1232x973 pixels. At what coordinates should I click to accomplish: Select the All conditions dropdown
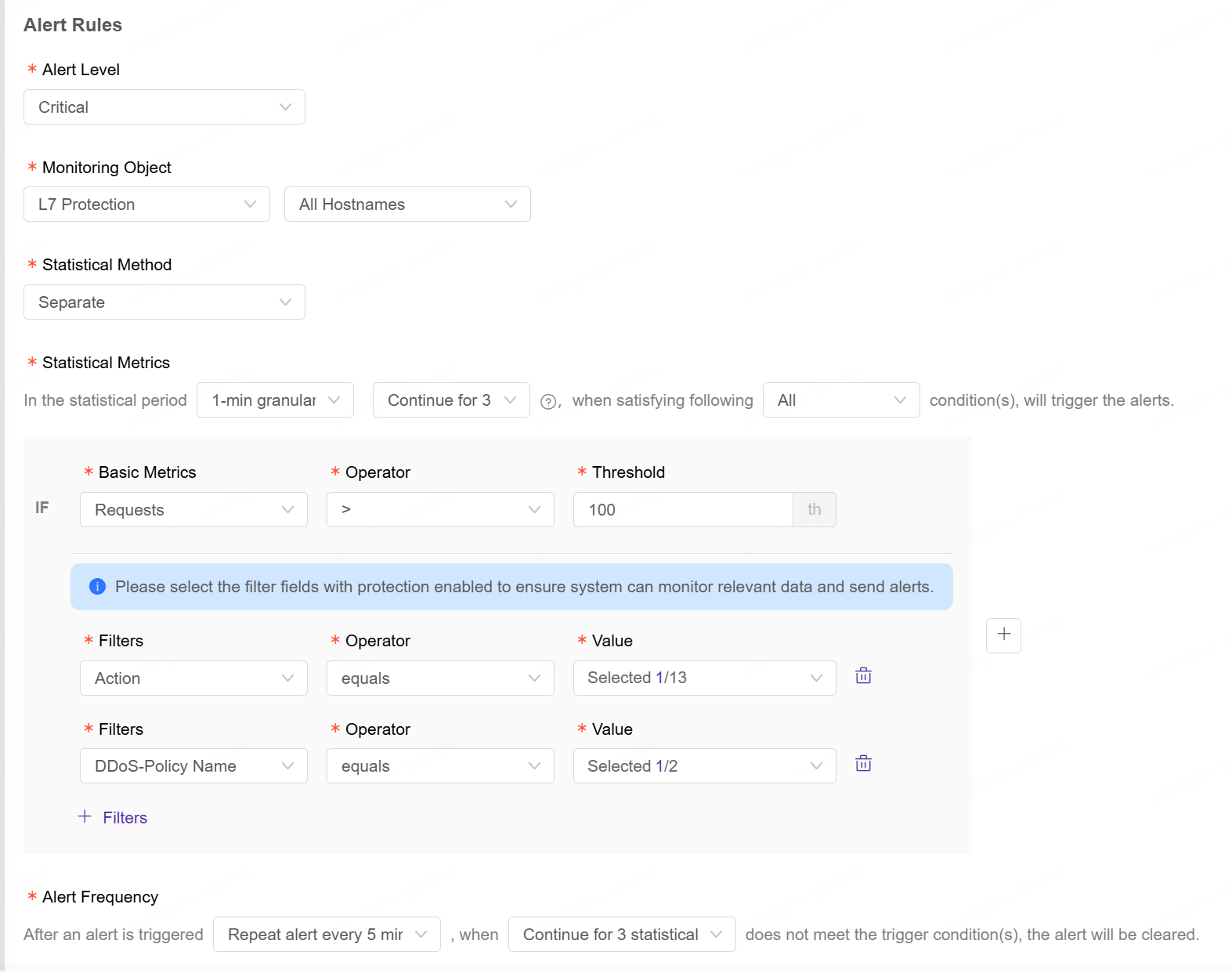click(x=840, y=400)
